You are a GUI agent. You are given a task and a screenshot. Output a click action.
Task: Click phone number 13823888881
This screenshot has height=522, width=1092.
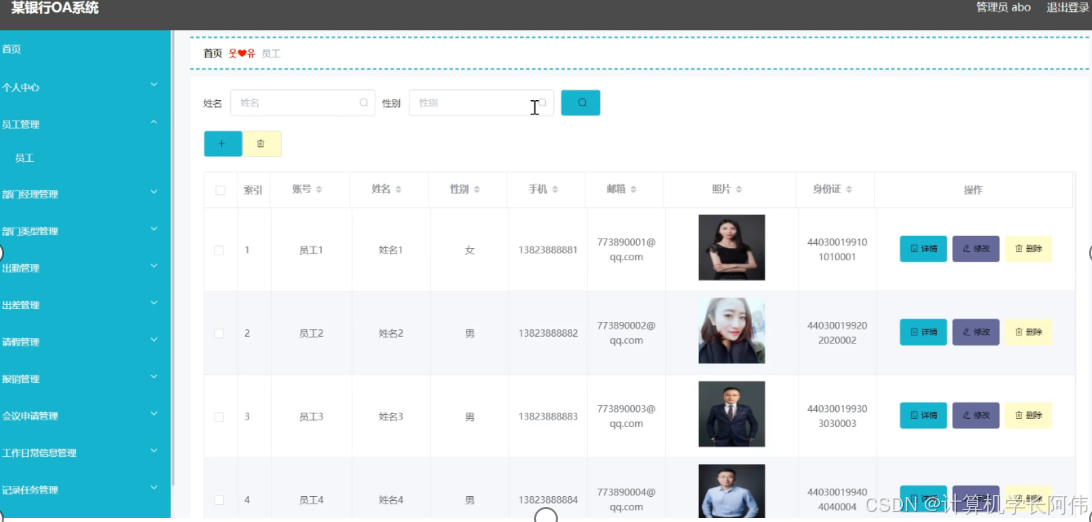548,250
